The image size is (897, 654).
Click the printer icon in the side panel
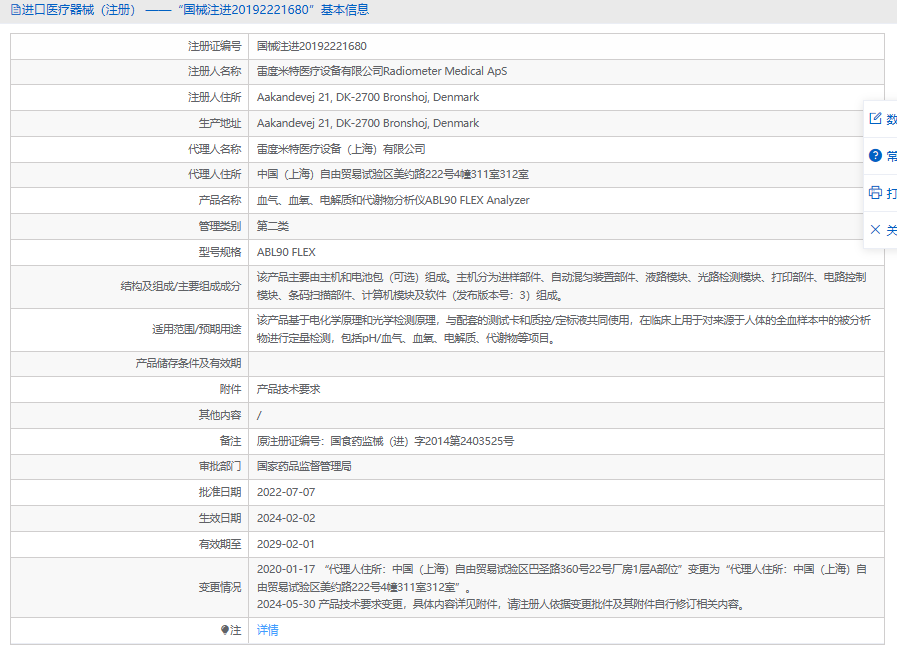pos(875,193)
